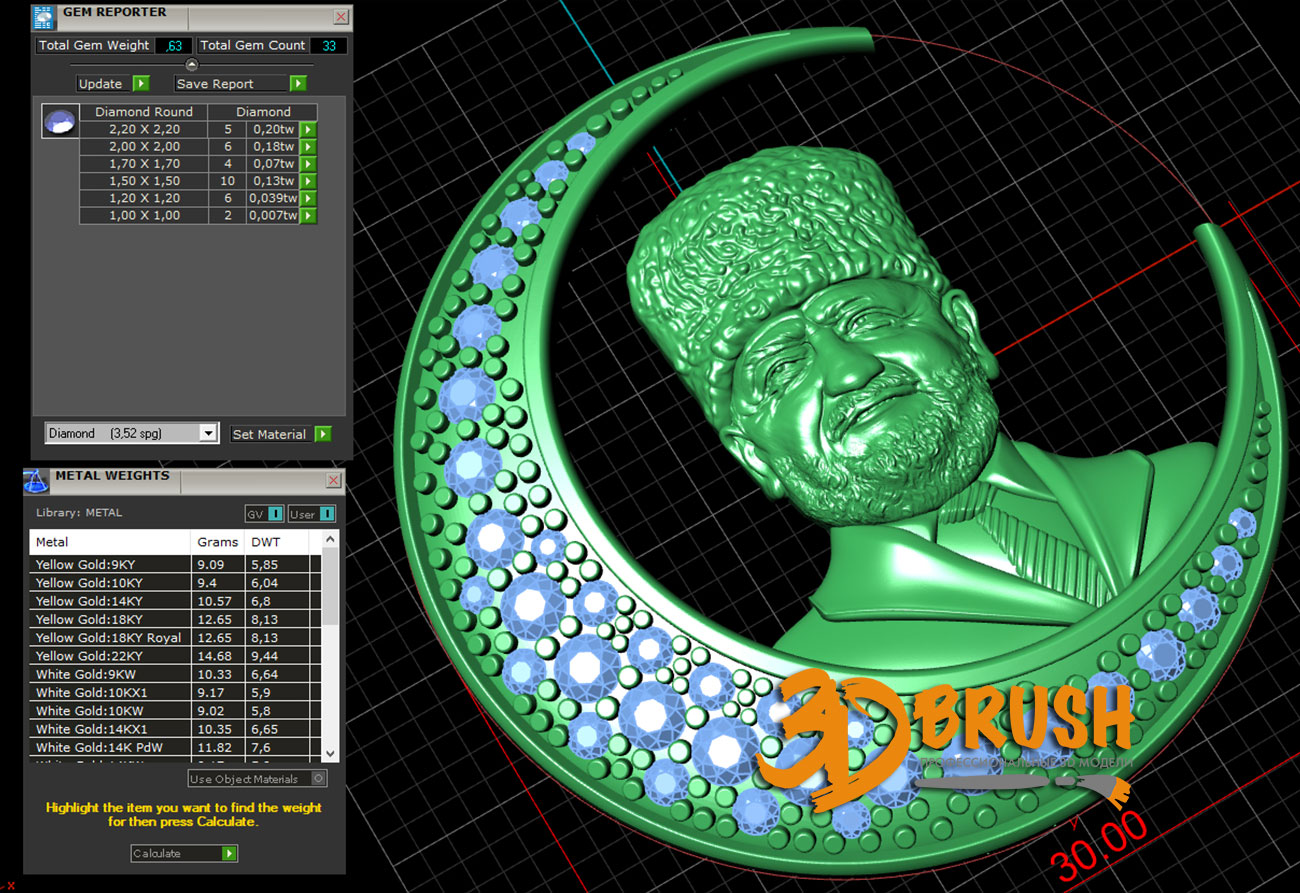Click the metal list scrollbar thumb
The height and width of the screenshot is (893, 1300).
point(331,585)
